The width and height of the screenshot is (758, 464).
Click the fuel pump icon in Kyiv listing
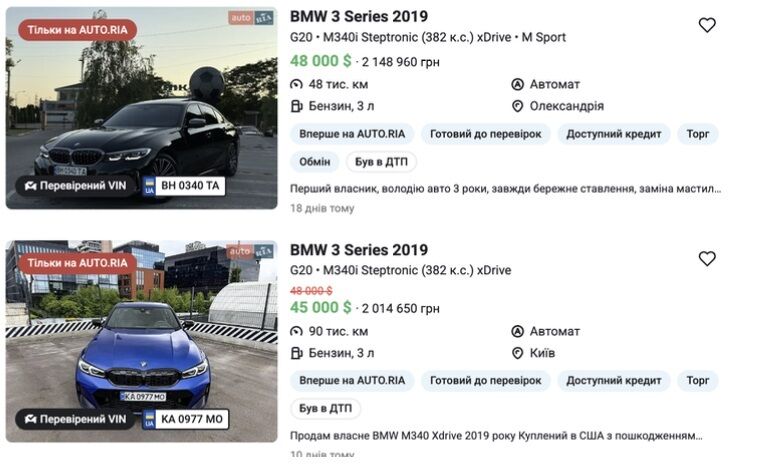click(296, 353)
